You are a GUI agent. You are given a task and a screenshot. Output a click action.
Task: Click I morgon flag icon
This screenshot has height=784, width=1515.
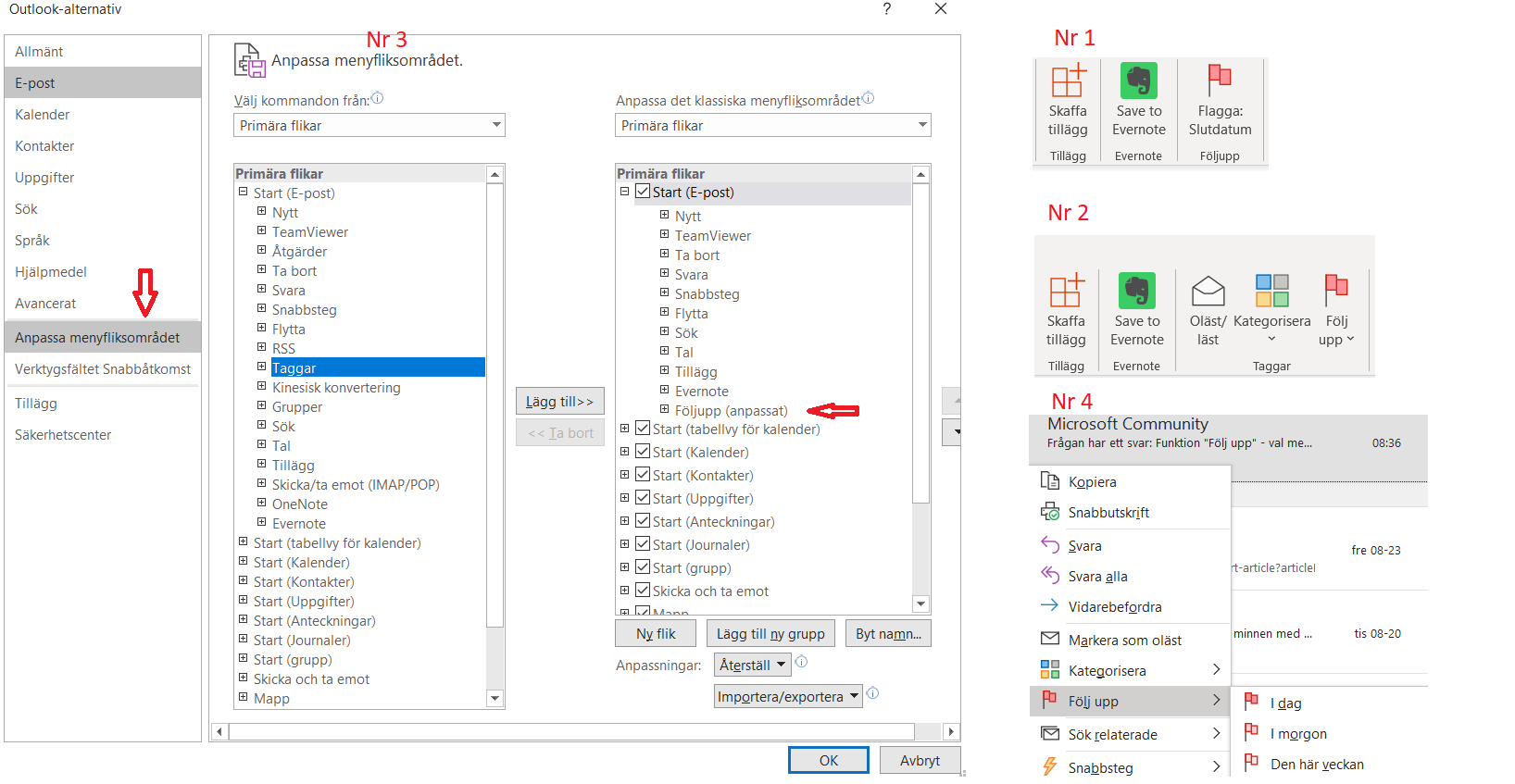(1251, 732)
